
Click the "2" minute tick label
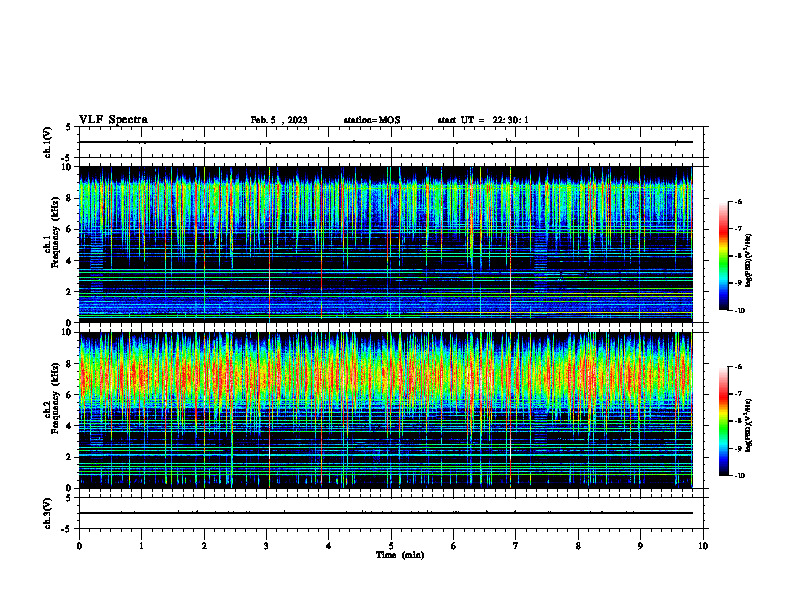point(204,546)
